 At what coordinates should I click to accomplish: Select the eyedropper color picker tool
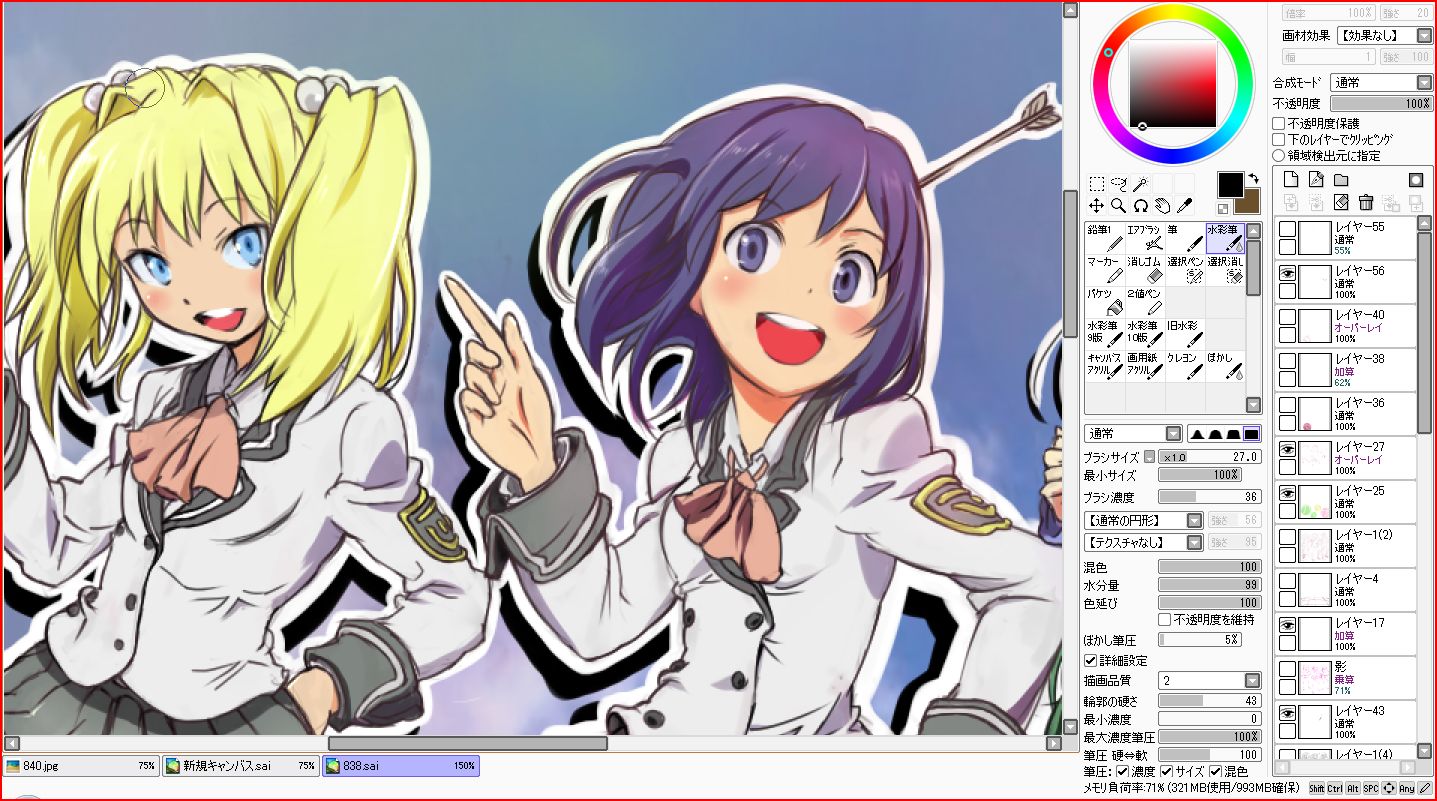pyautogui.click(x=1184, y=205)
